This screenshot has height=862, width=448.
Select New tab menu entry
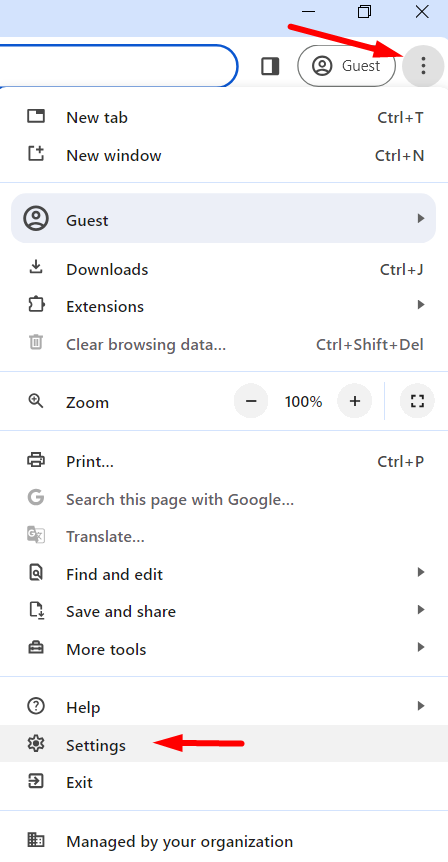pos(224,117)
